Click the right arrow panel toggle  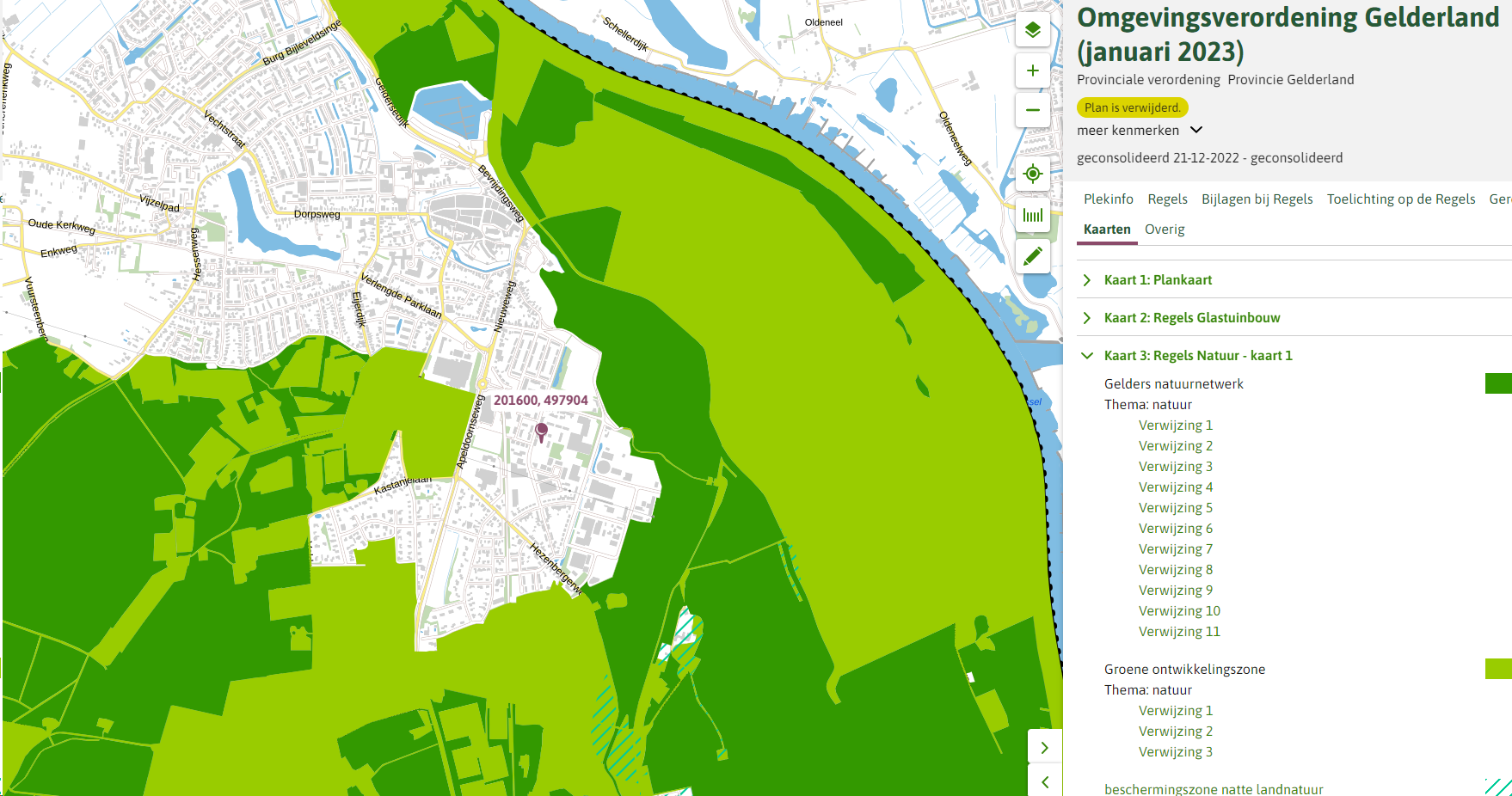[x=1044, y=747]
